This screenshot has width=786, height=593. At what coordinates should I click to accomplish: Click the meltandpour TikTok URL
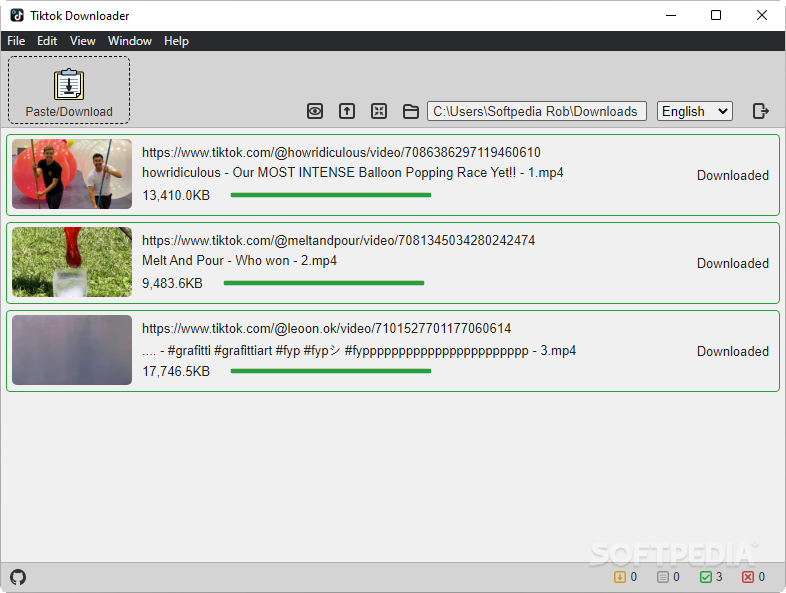pos(338,241)
